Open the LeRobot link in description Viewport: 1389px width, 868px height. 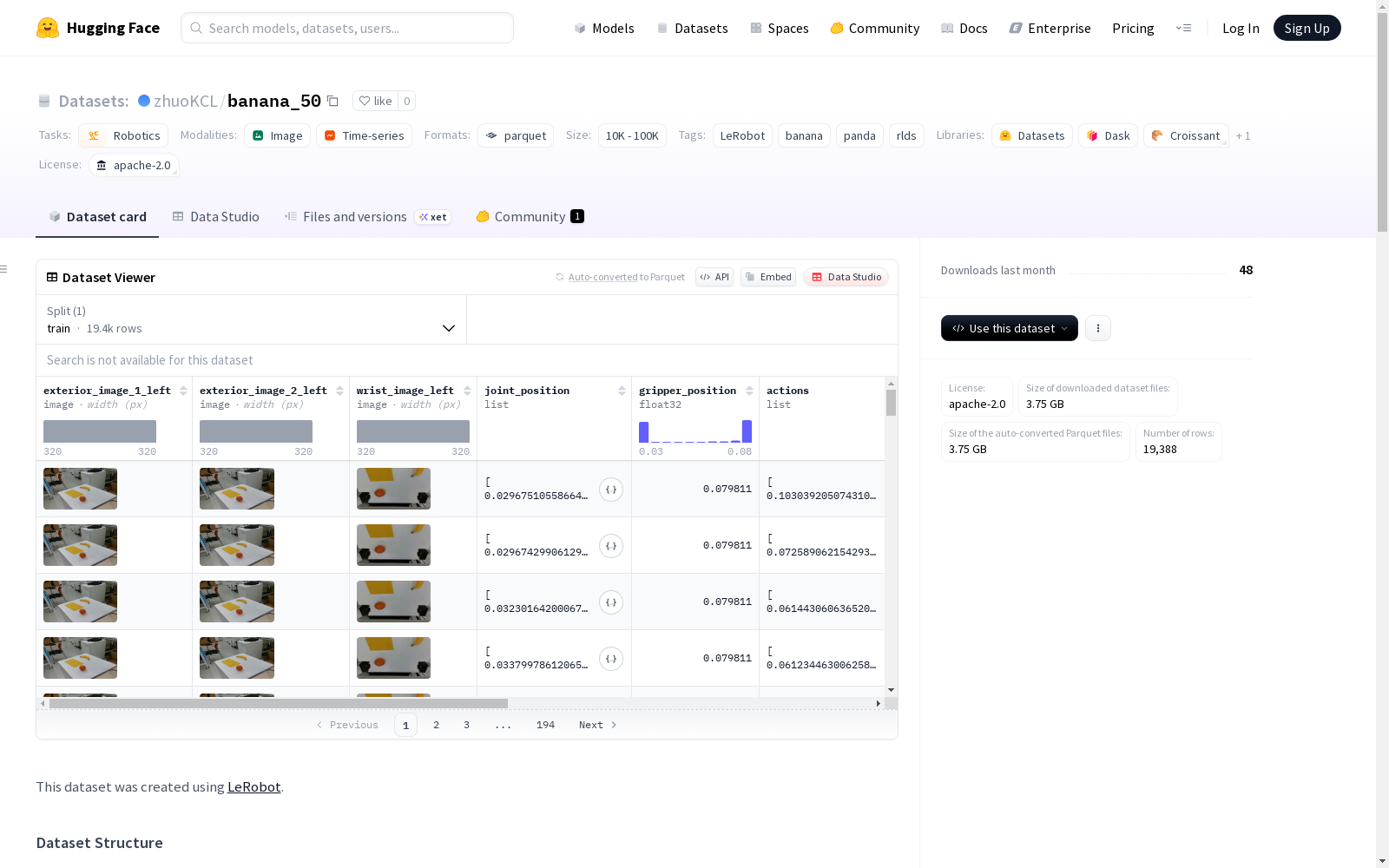(x=253, y=786)
